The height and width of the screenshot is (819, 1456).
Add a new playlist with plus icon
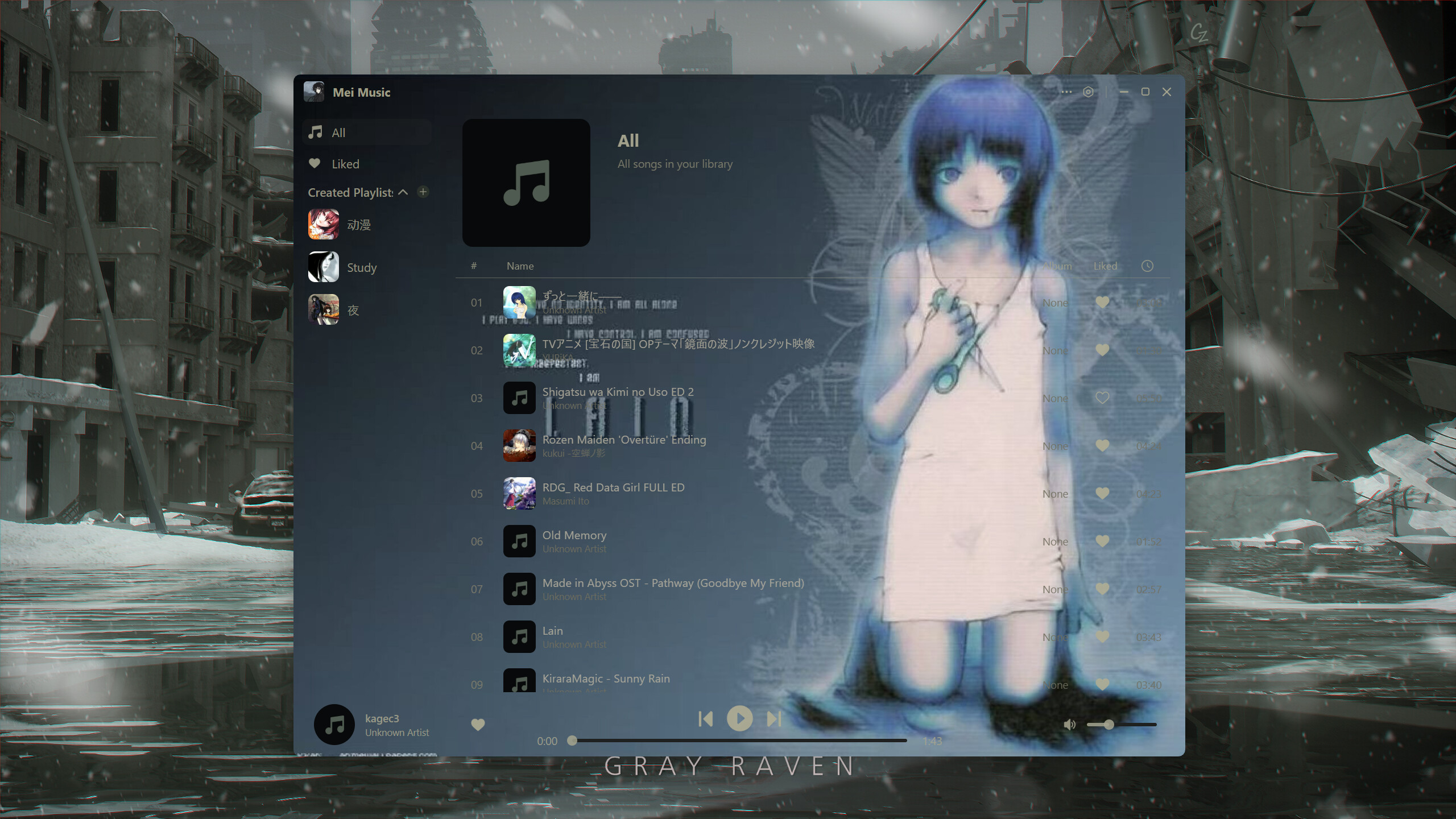pos(423,192)
